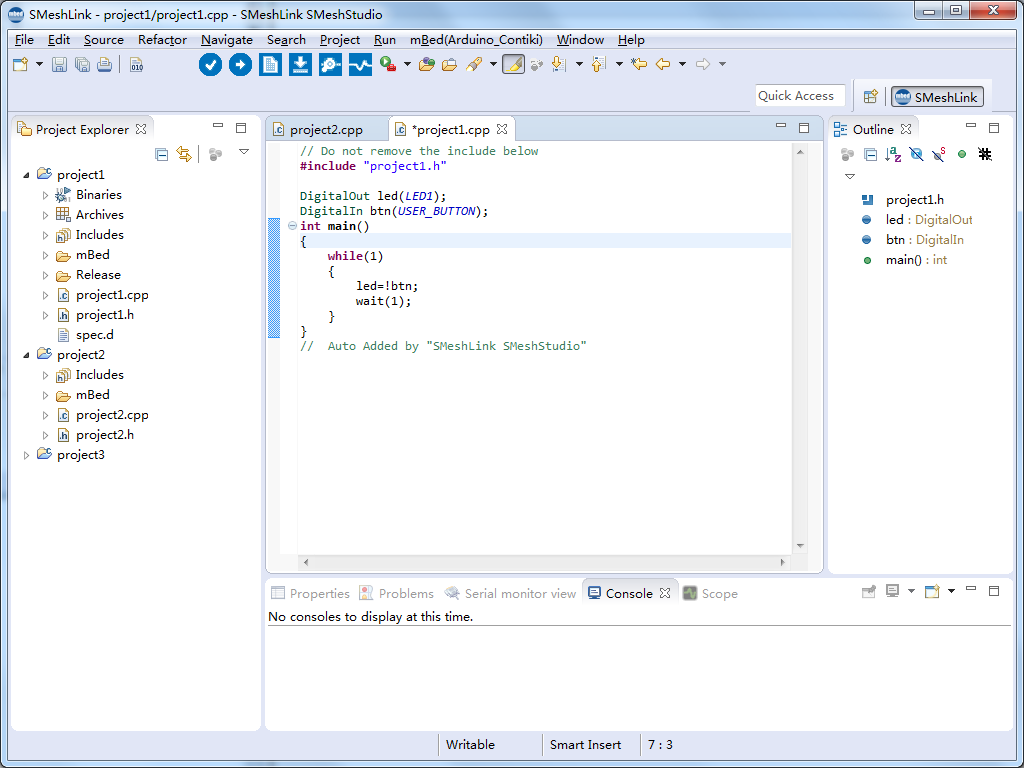Toggle Hide Inactive Elements hash icon
Viewport: 1024px width, 768px height.
point(985,154)
